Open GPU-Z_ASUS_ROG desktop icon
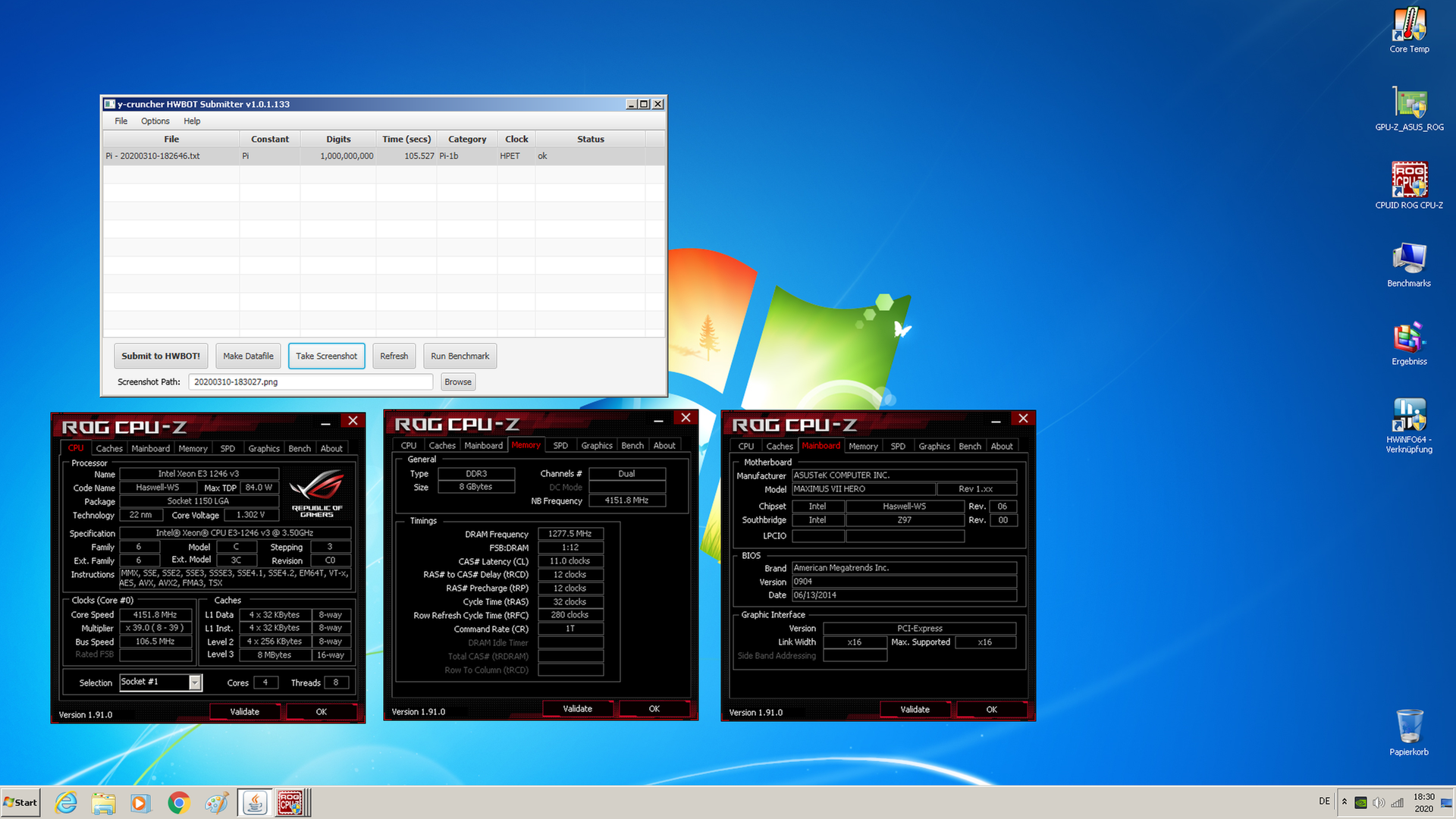This screenshot has height=819, width=1456. coord(1409,108)
